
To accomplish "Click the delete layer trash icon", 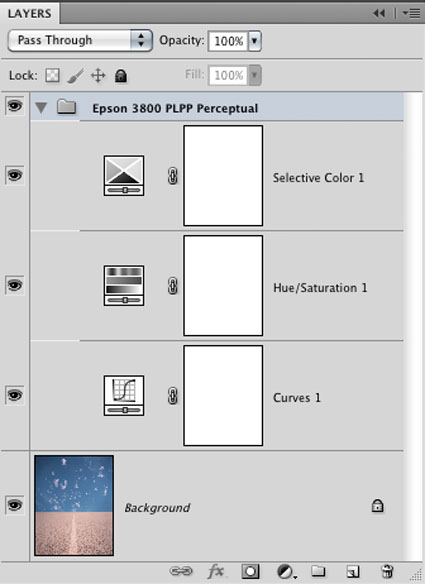I will click(x=387, y=571).
